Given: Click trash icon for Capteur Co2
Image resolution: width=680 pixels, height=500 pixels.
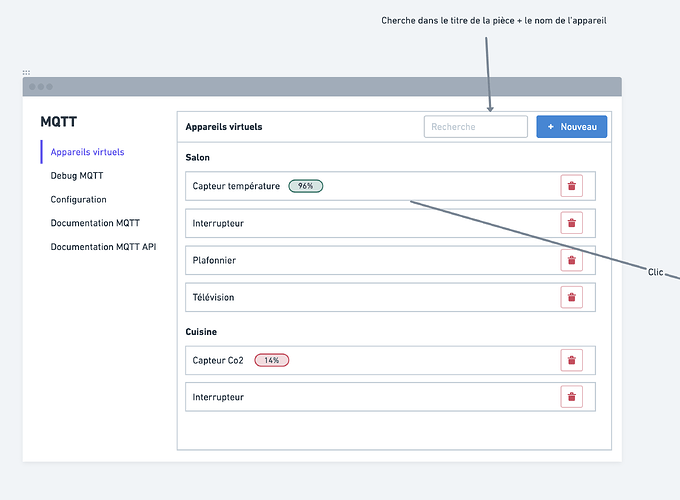Looking at the screenshot, I should point(571,360).
